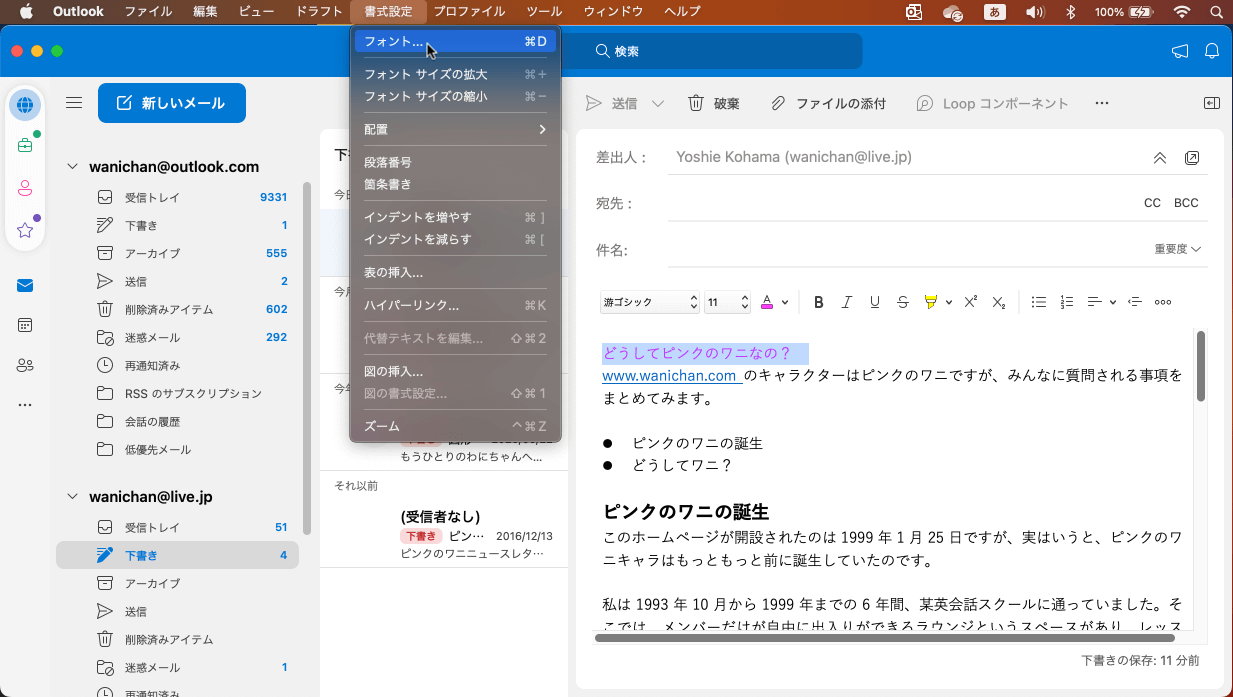
Task: Apply Italic formatting
Action: (x=847, y=302)
